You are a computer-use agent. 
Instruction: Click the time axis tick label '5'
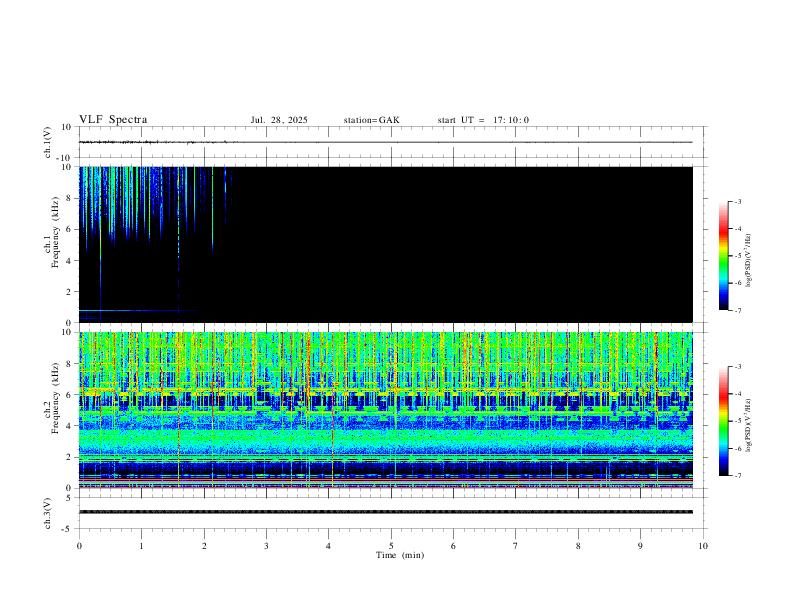click(391, 546)
